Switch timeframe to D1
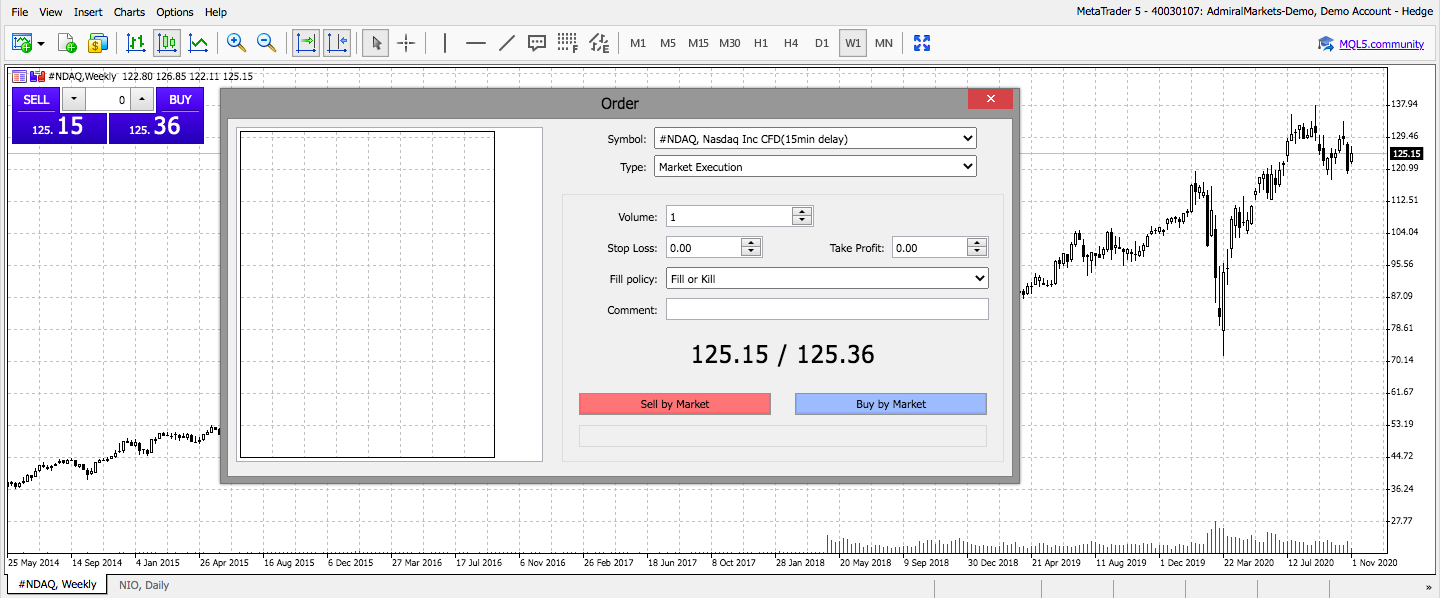Screen dimensions: 1440x598 [822, 43]
